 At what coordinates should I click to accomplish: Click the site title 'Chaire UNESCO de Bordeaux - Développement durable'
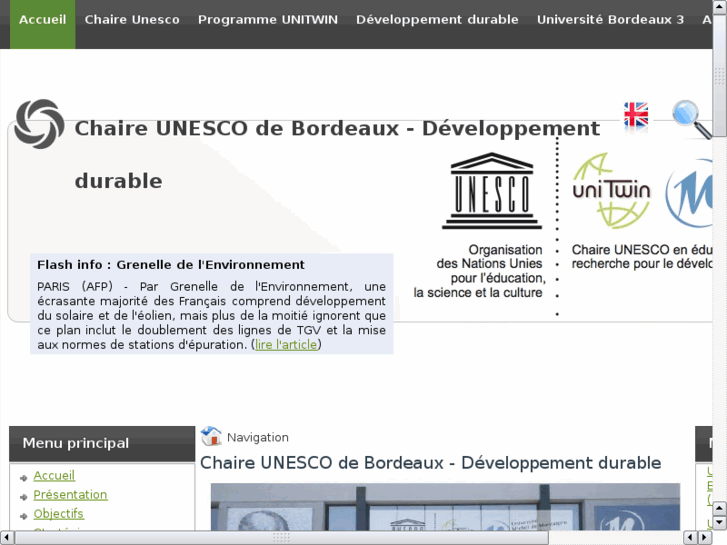coord(337,154)
